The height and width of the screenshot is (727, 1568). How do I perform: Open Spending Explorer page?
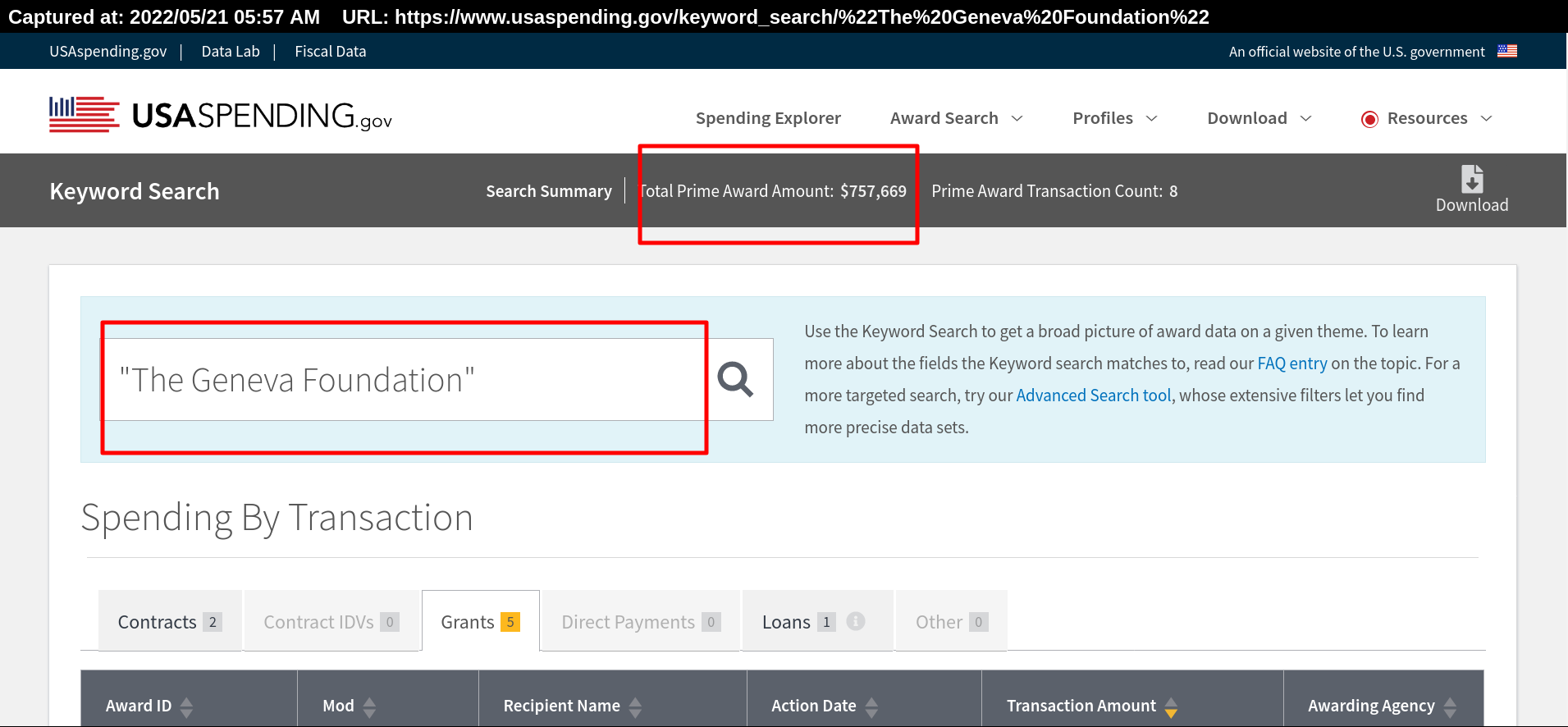tap(768, 118)
